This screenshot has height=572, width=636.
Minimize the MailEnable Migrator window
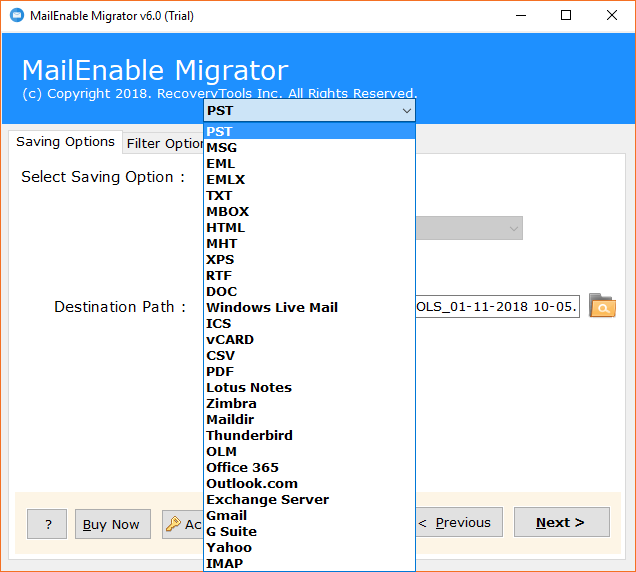tap(521, 15)
